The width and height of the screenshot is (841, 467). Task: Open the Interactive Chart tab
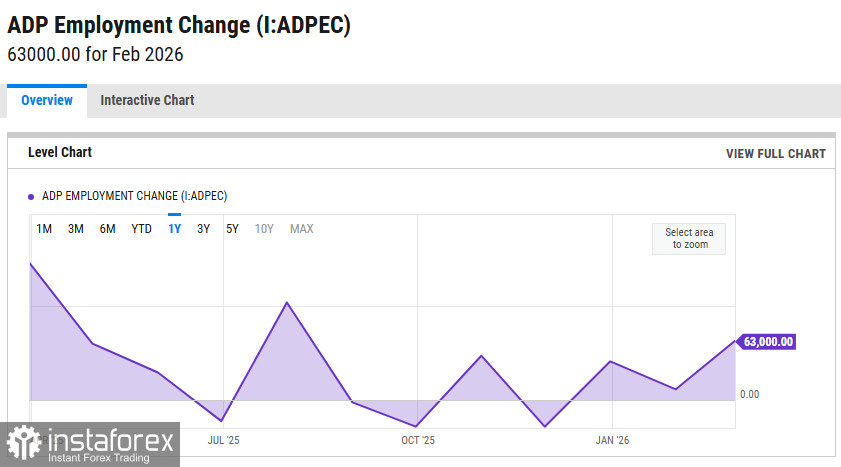point(147,101)
